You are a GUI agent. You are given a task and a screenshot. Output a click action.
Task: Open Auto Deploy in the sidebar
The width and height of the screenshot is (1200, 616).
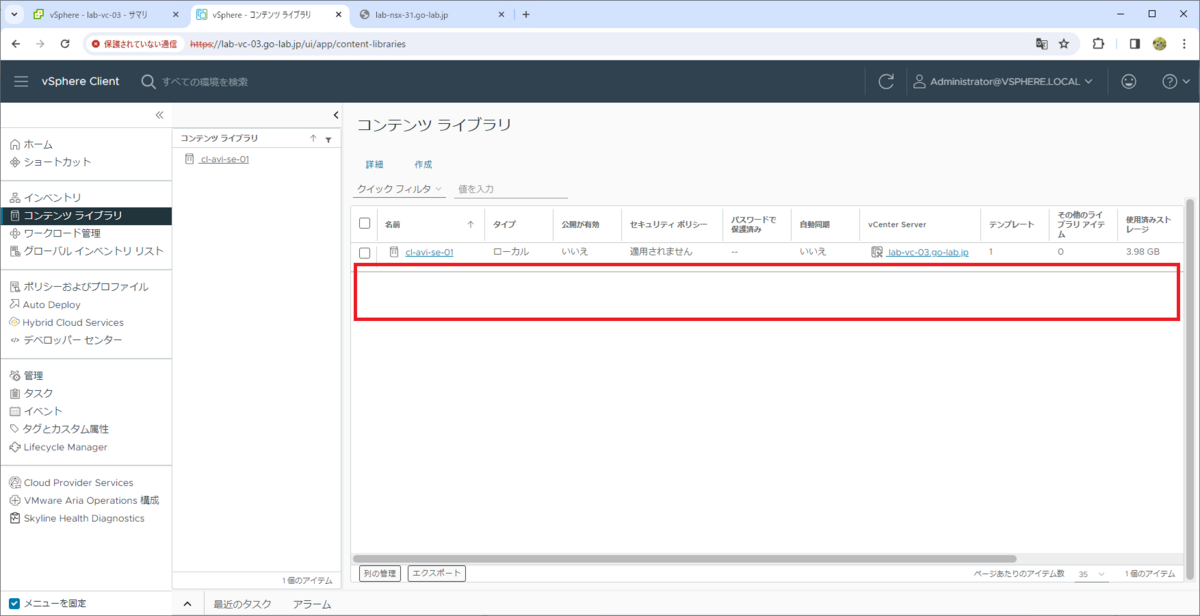[x=52, y=305]
